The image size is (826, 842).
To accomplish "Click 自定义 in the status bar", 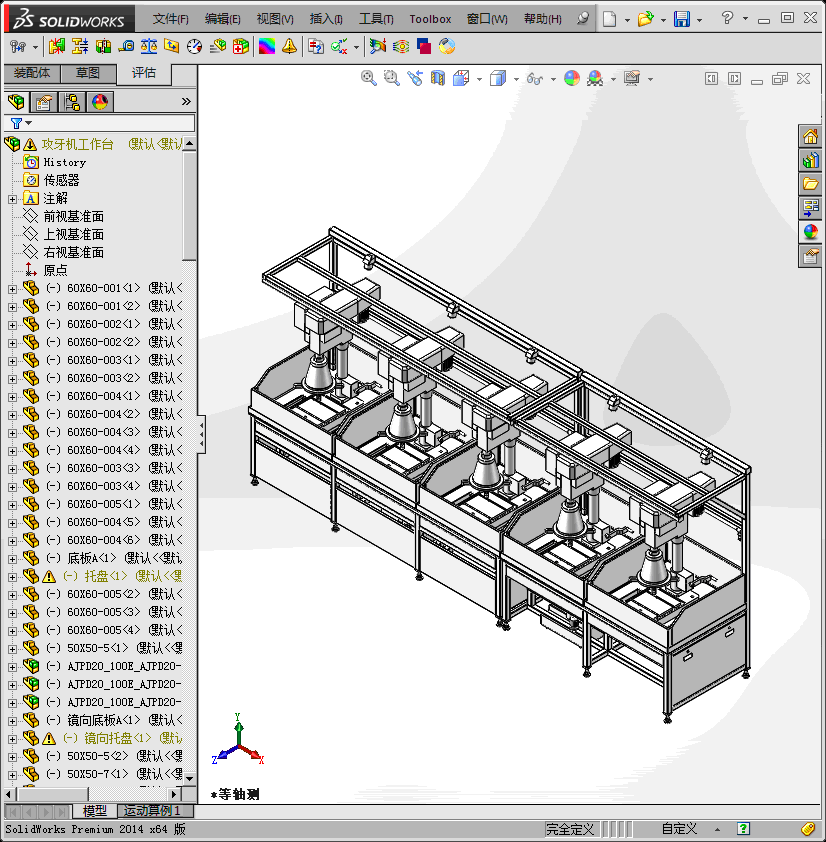I will click(679, 829).
